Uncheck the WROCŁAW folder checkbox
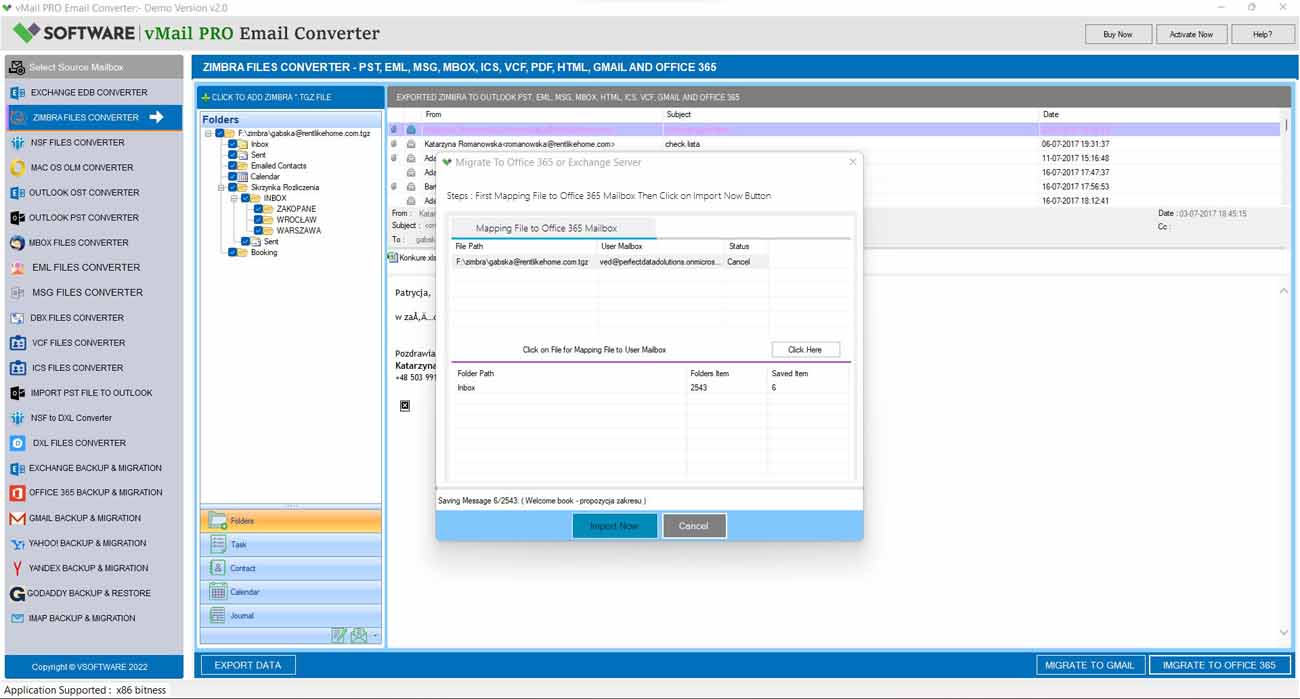 click(258, 220)
